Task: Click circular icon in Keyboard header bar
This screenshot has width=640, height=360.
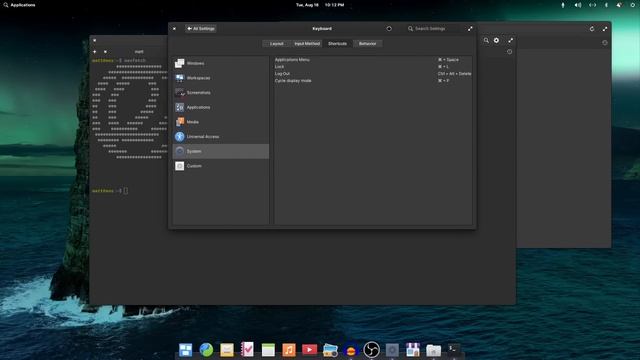Action: (x=389, y=29)
